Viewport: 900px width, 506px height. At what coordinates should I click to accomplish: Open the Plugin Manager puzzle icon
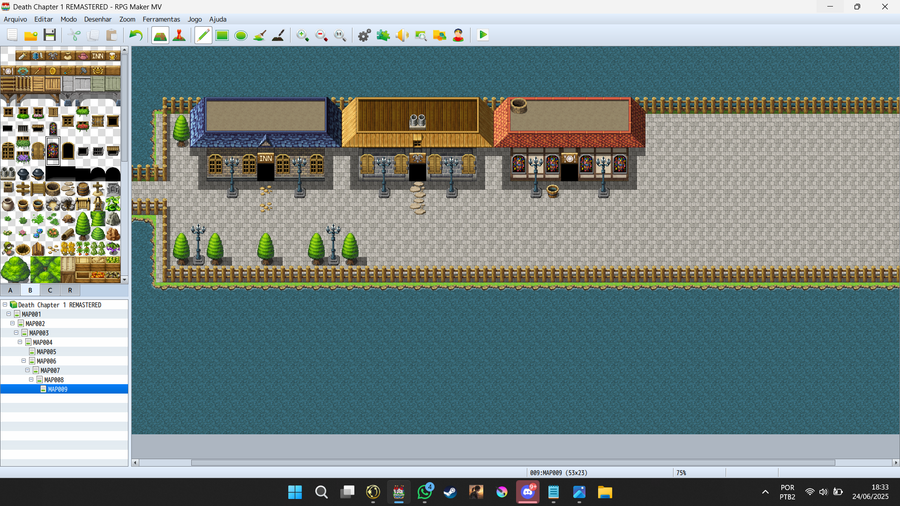click(383, 35)
